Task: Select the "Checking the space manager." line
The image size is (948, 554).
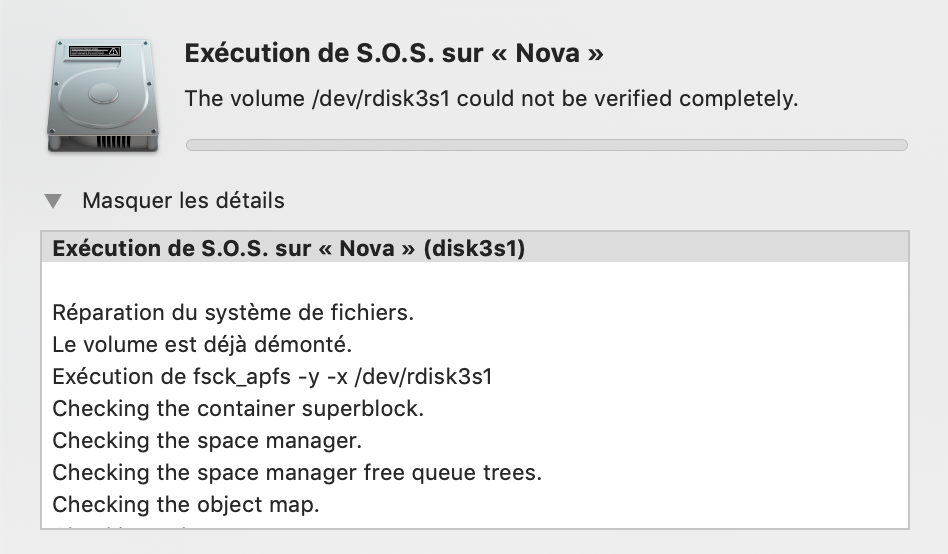Action: [206, 440]
